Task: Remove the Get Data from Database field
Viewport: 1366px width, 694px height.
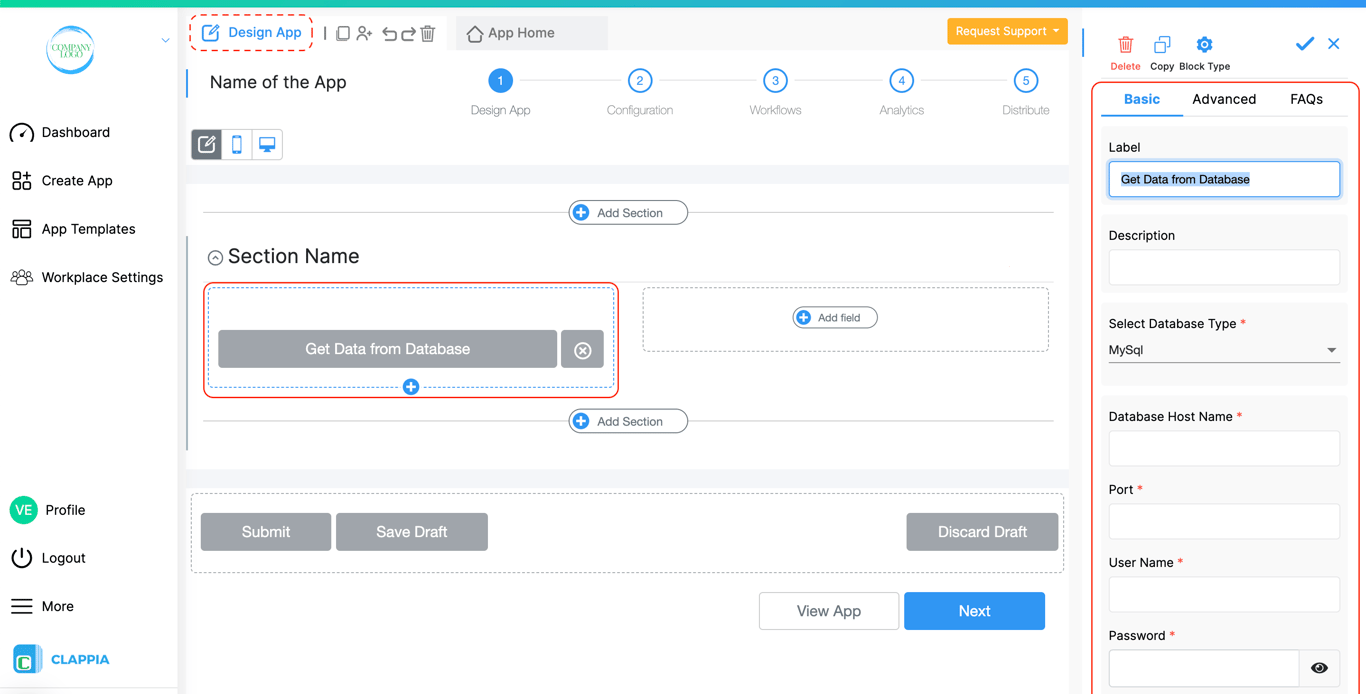Action: tap(582, 350)
